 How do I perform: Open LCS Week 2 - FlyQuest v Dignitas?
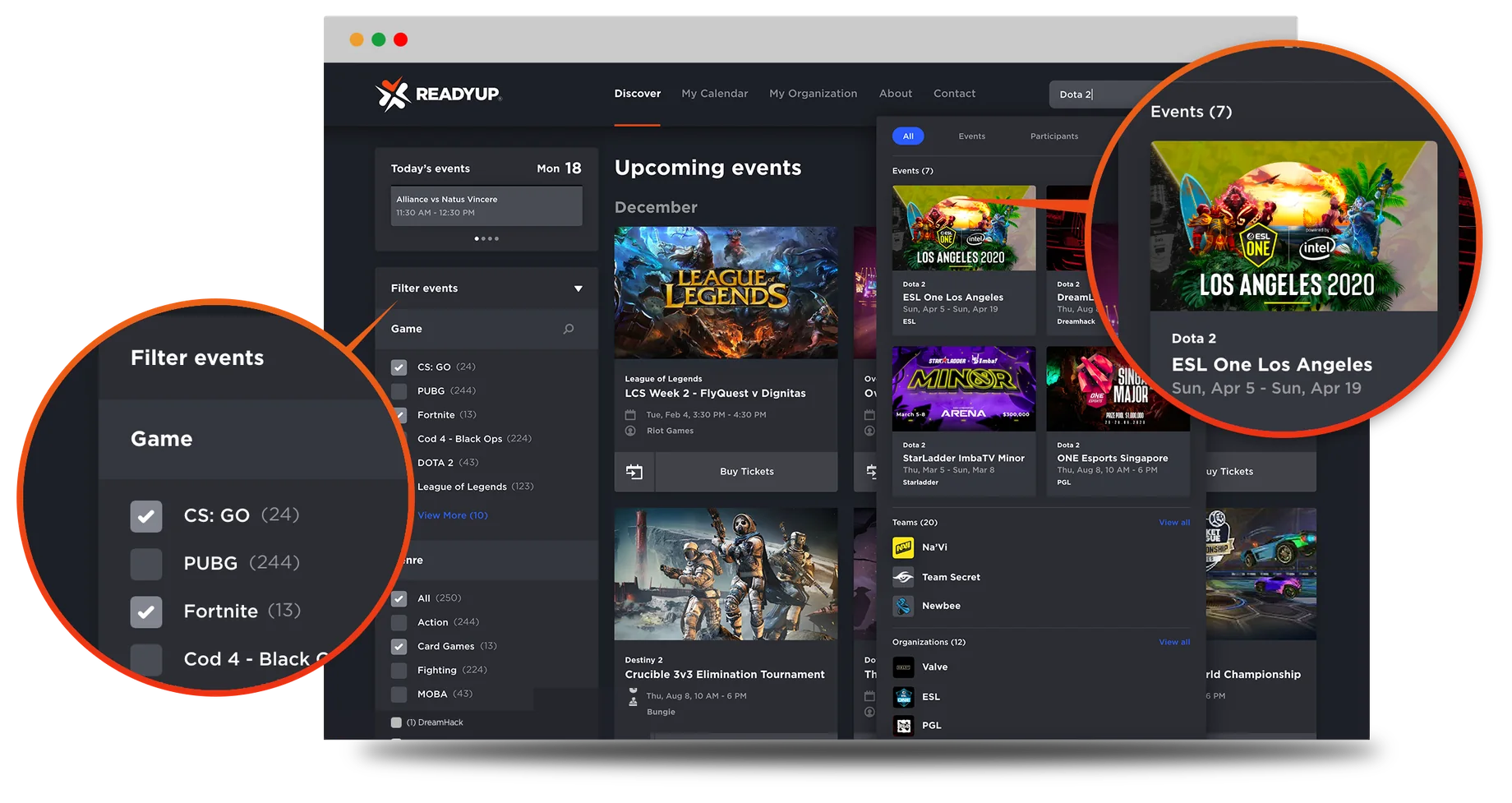715,394
